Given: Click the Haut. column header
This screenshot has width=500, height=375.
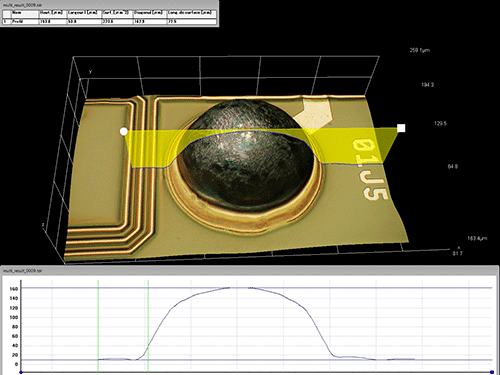Looking at the screenshot, I should pyautogui.click(x=53, y=13).
